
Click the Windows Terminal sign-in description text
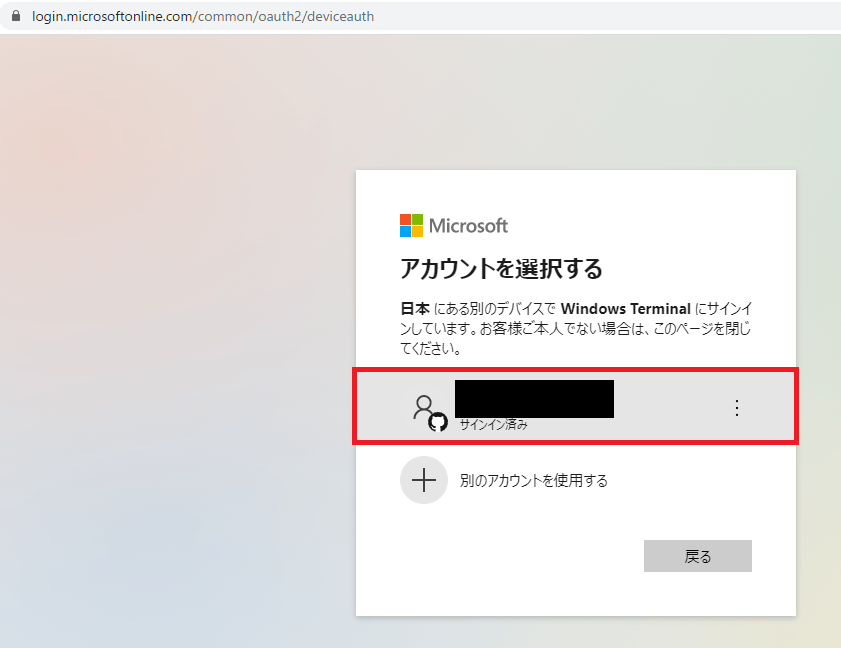[576, 328]
